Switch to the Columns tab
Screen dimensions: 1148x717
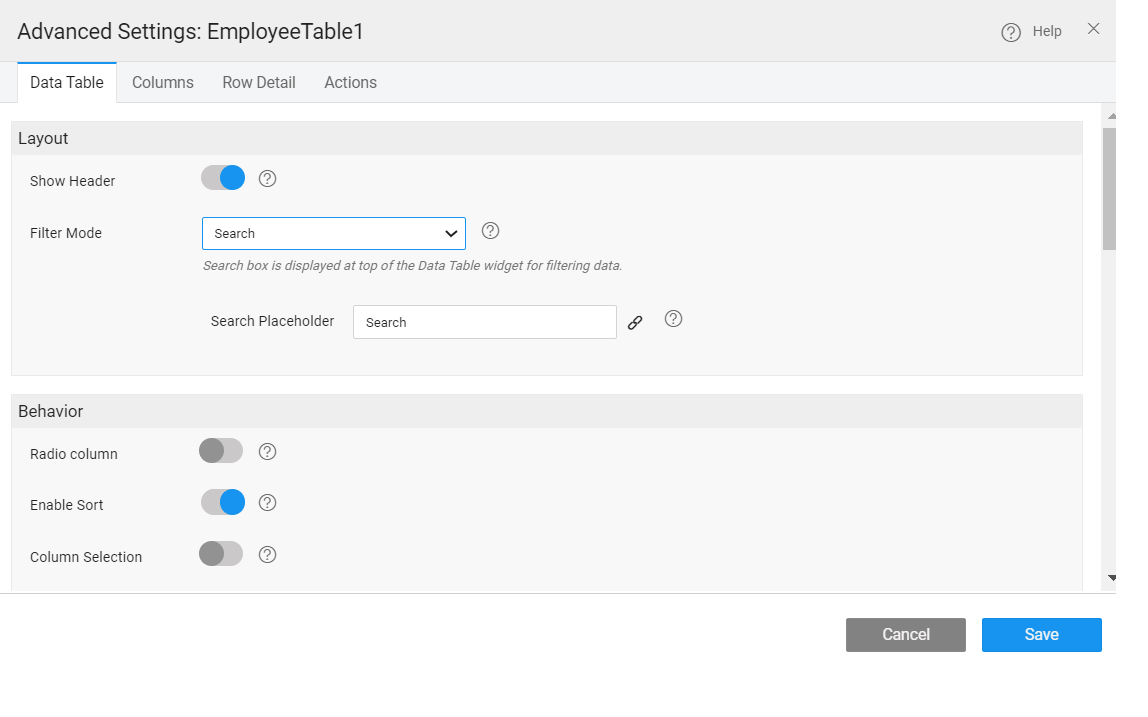[x=163, y=83]
